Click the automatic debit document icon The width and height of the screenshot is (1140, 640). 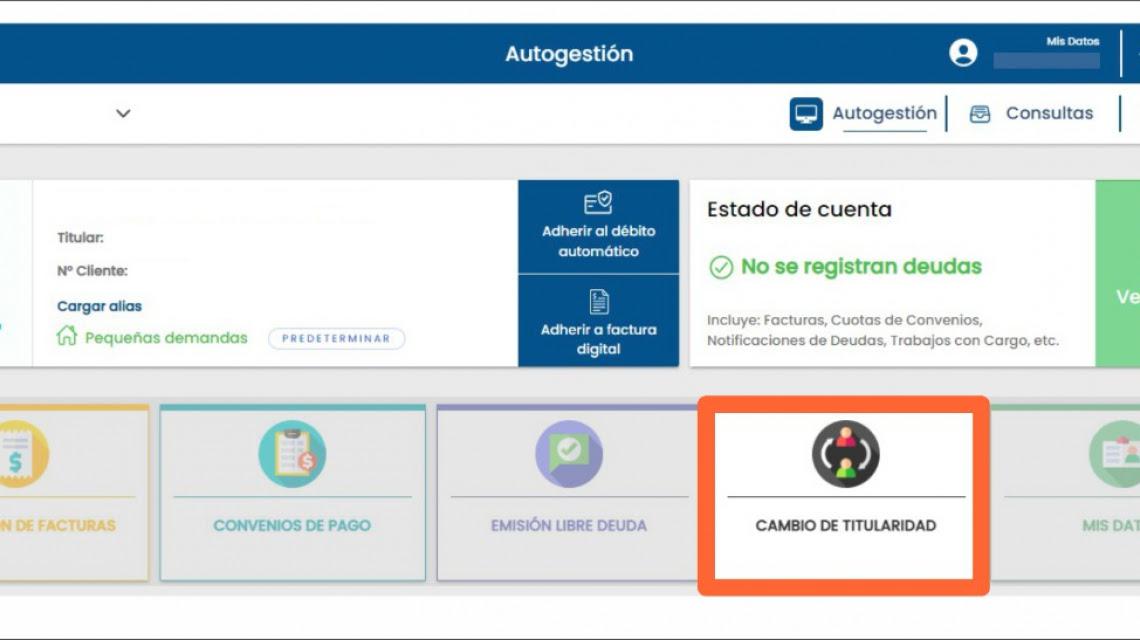[x=598, y=203]
